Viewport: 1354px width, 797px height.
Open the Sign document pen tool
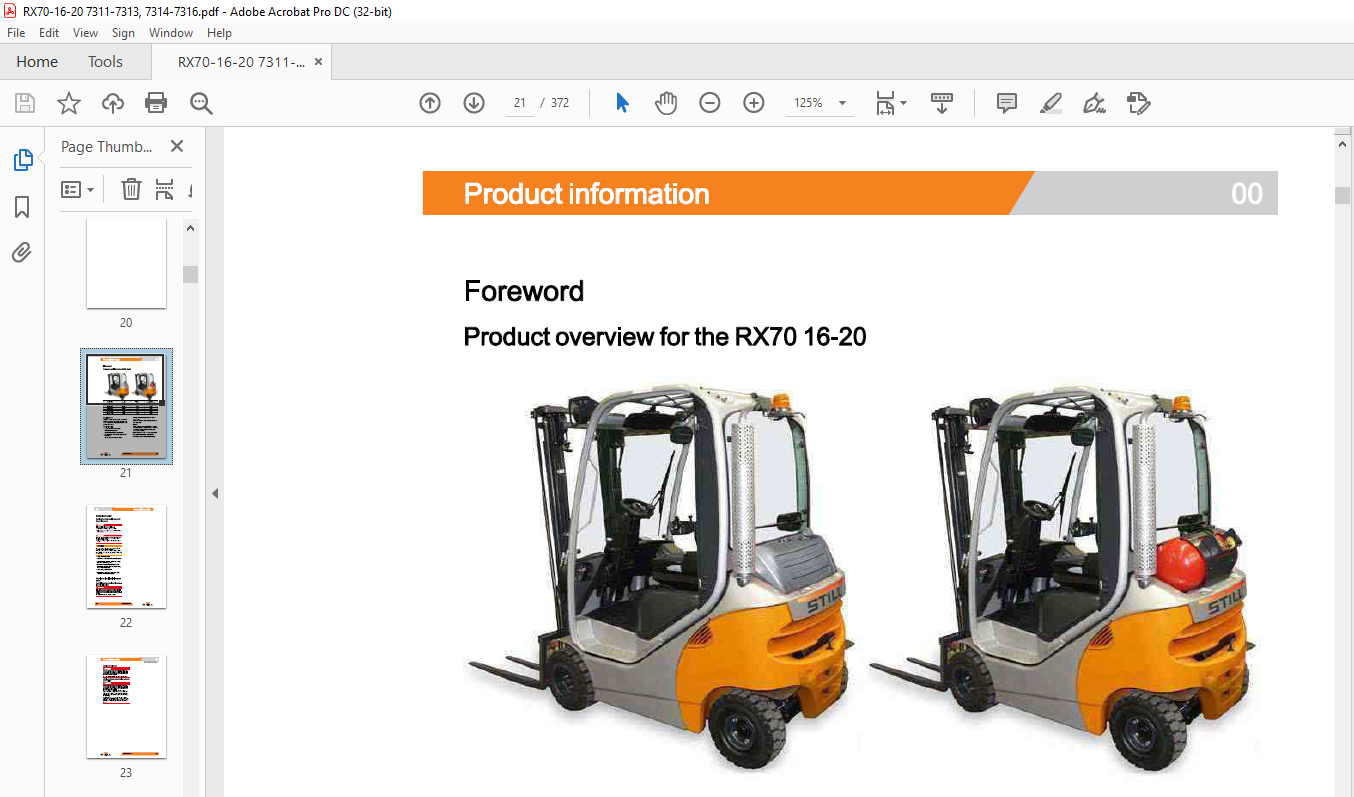coord(1094,103)
